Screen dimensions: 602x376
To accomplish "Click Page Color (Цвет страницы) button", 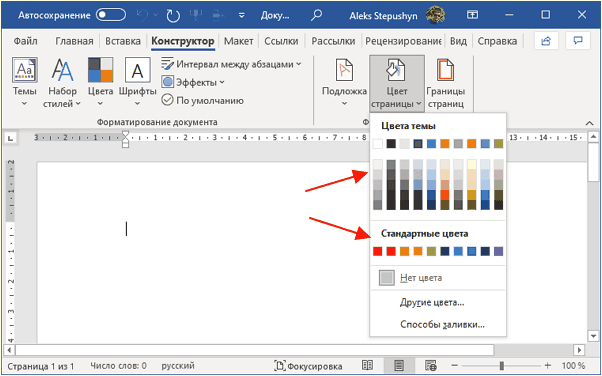I will [397, 83].
